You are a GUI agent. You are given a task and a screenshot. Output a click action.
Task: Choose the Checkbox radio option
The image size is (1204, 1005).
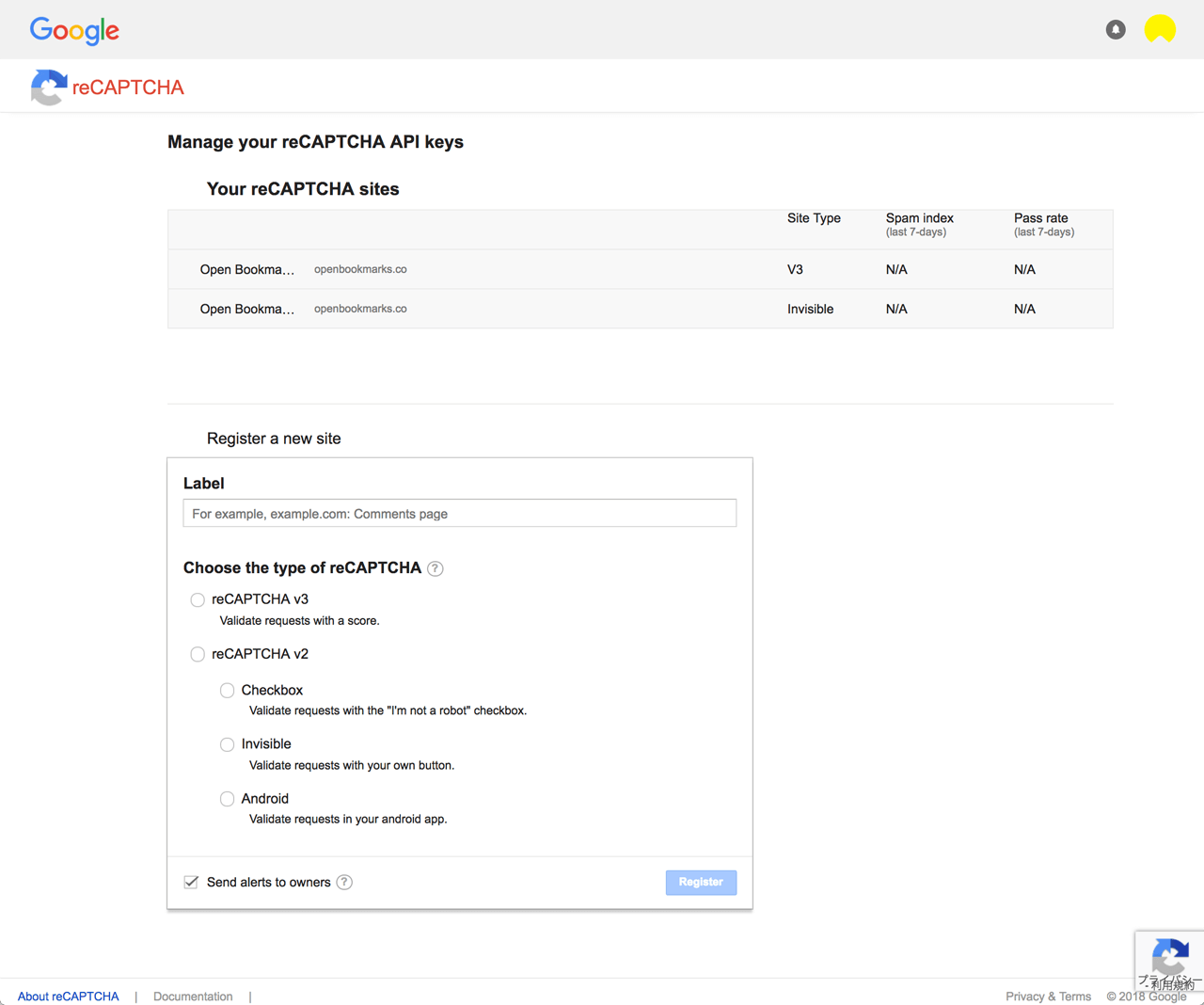[x=227, y=691]
